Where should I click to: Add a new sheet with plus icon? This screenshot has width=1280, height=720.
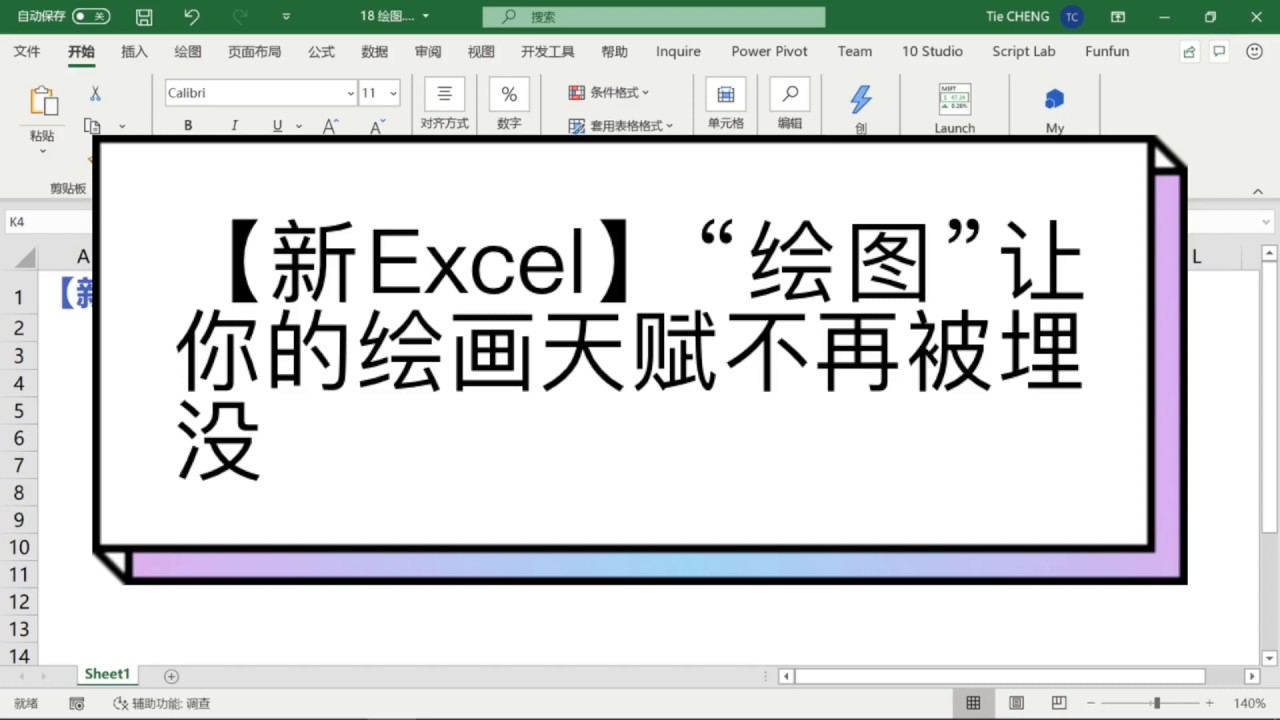[x=171, y=677]
